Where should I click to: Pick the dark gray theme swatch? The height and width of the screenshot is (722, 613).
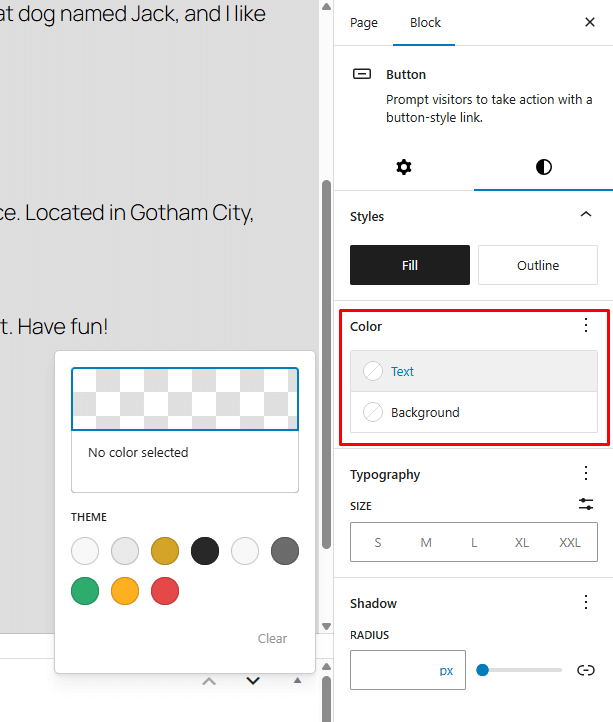coord(285,551)
